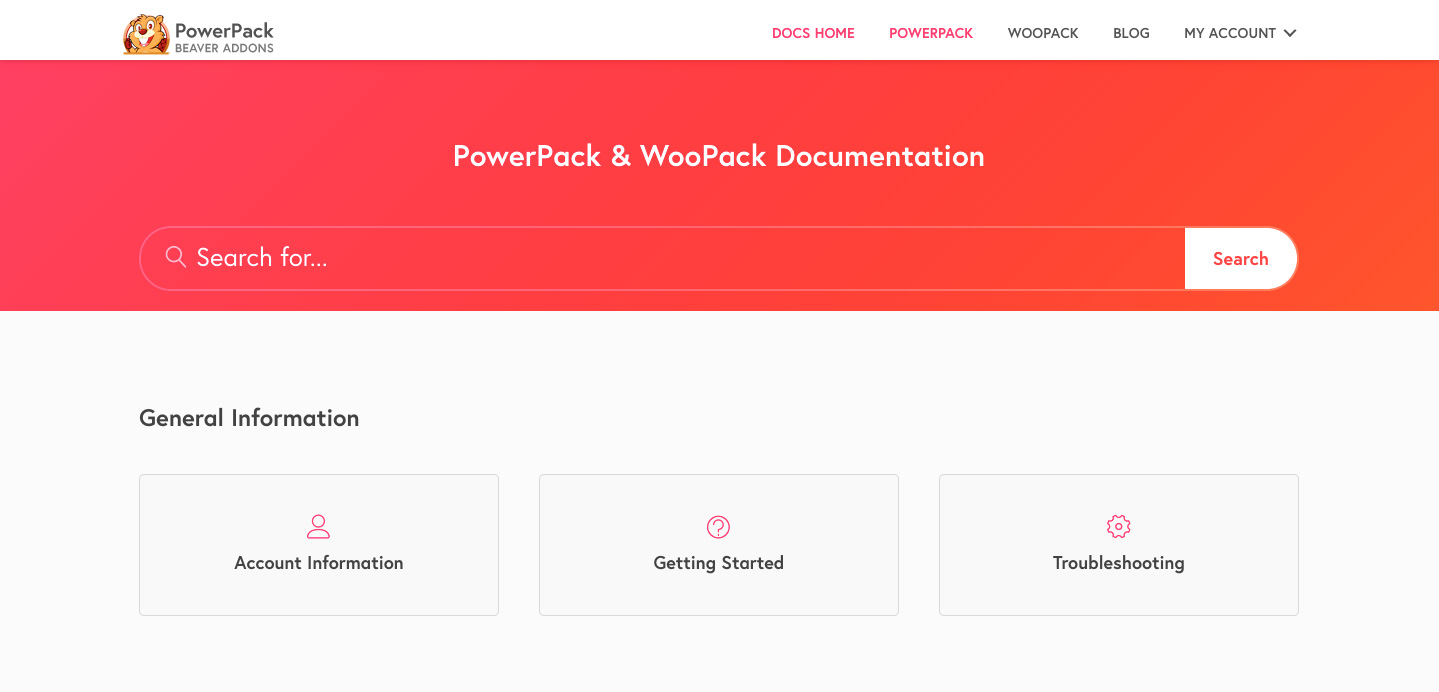
Task: Click the magnifying glass search icon
Action: click(176, 257)
